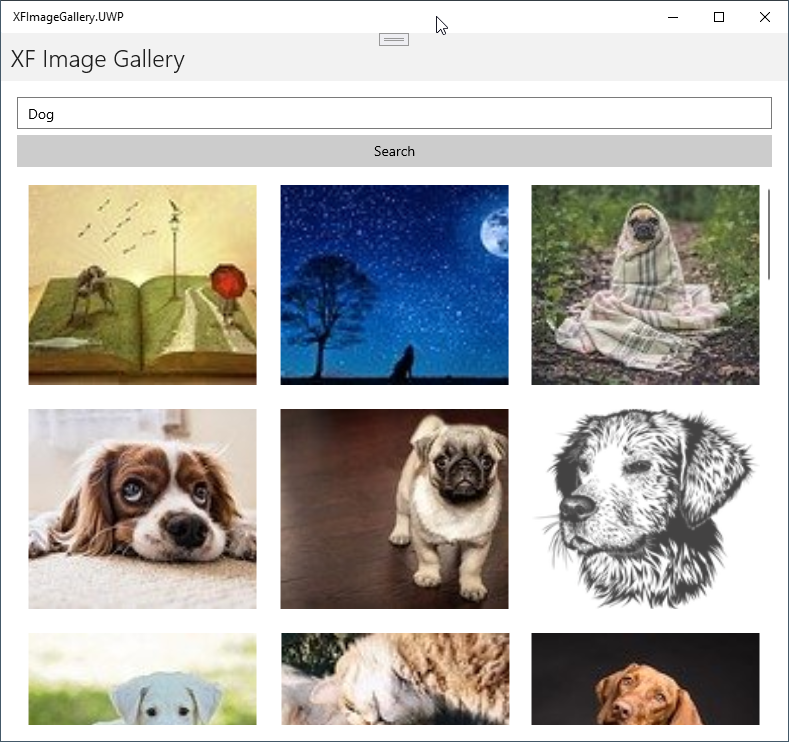Select the night sky howling wolf image
The image size is (789, 742).
click(x=394, y=285)
